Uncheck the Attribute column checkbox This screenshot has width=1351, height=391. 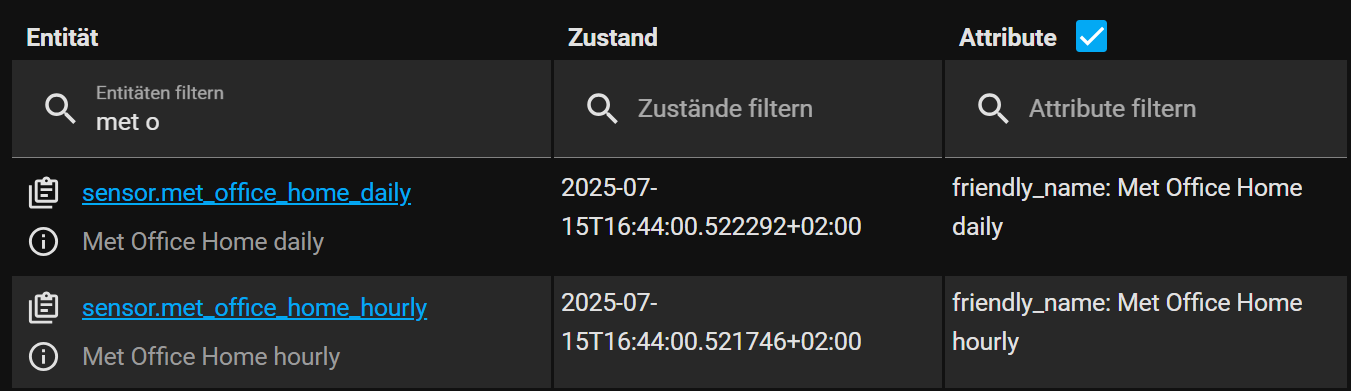[x=1091, y=37]
